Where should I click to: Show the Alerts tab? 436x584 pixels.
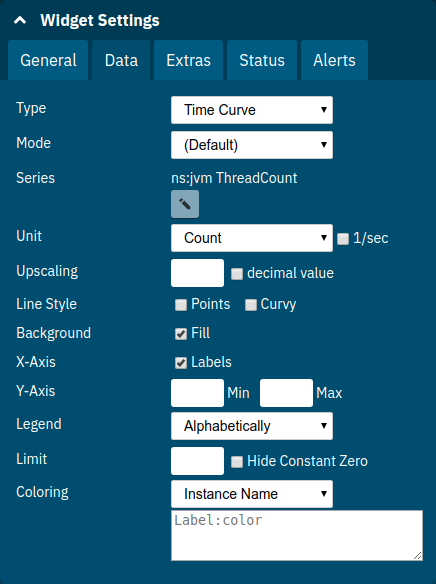pos(334,60)
